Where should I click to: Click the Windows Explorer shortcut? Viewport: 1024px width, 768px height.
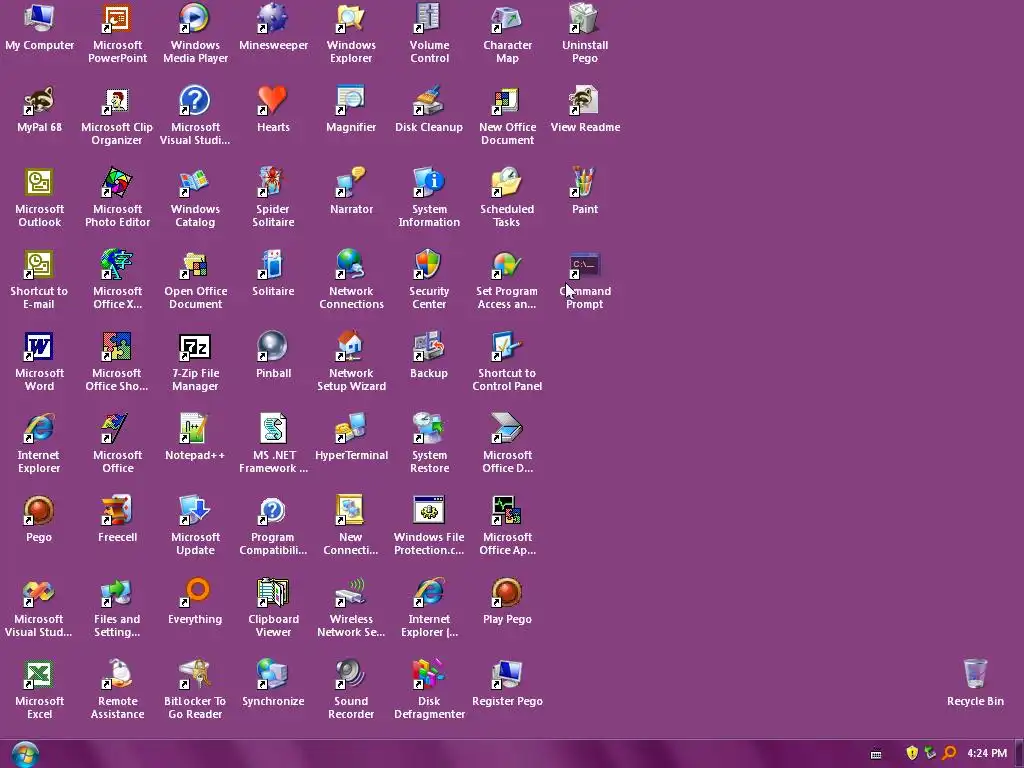351,19
